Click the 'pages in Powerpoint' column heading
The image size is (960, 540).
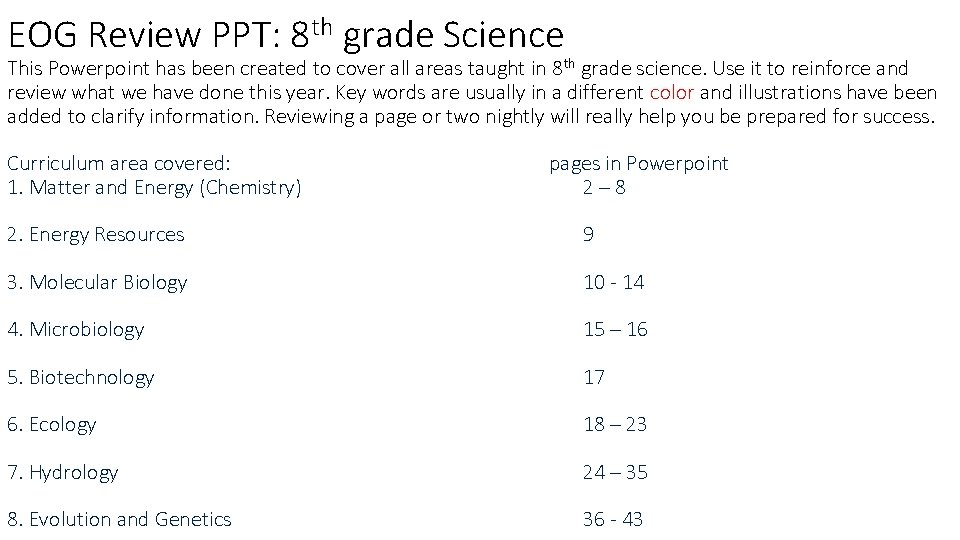pyautogui.click(x=639, y=163)
